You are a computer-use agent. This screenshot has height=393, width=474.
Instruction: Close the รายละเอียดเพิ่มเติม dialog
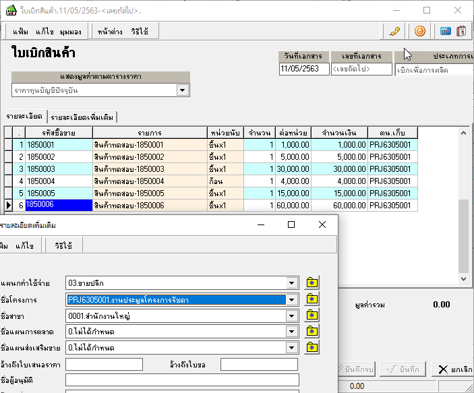coord(322,225)
